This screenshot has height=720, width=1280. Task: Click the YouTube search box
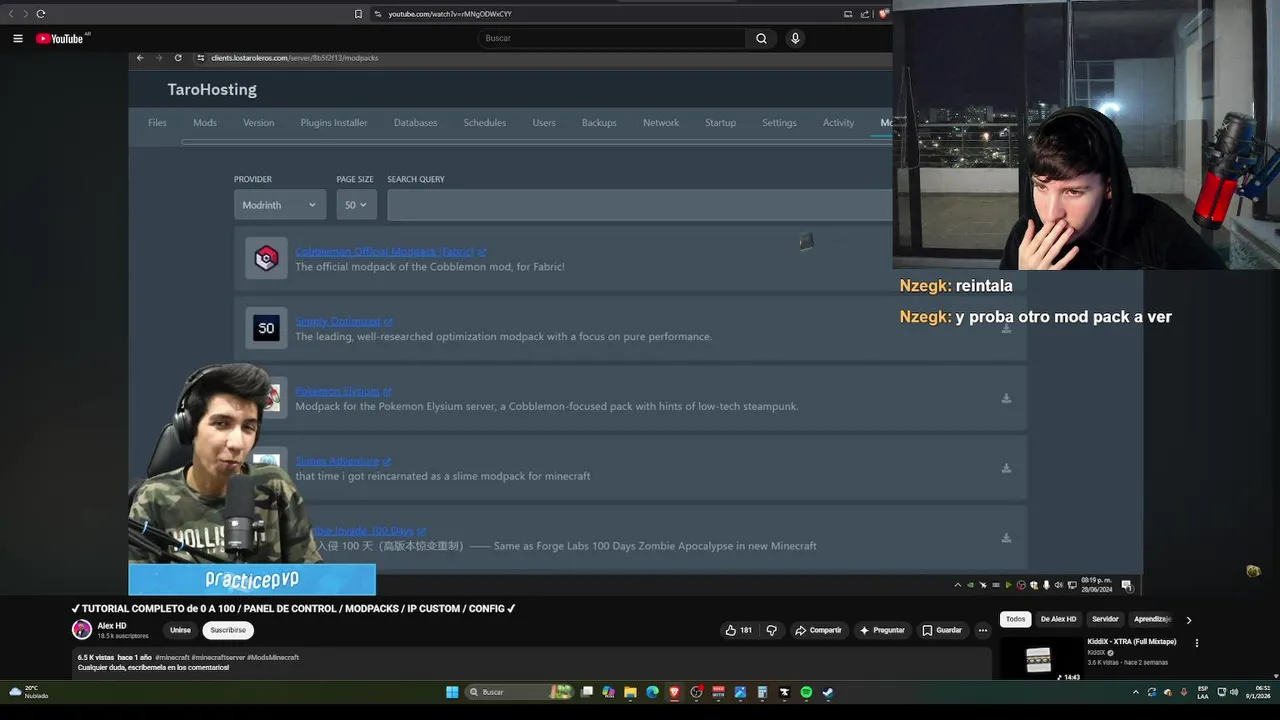611,38
